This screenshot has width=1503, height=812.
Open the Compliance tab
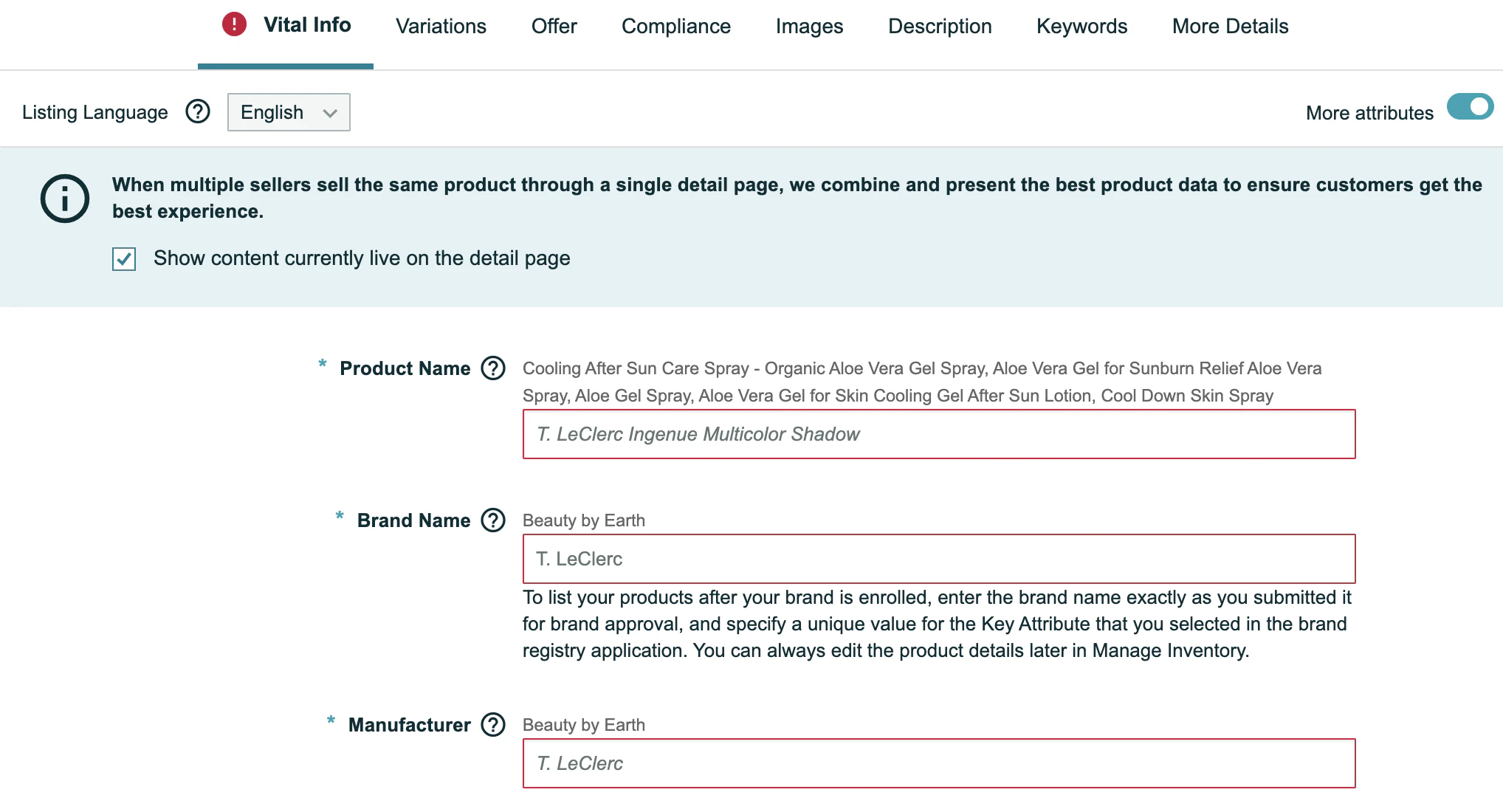click(676, 27)
